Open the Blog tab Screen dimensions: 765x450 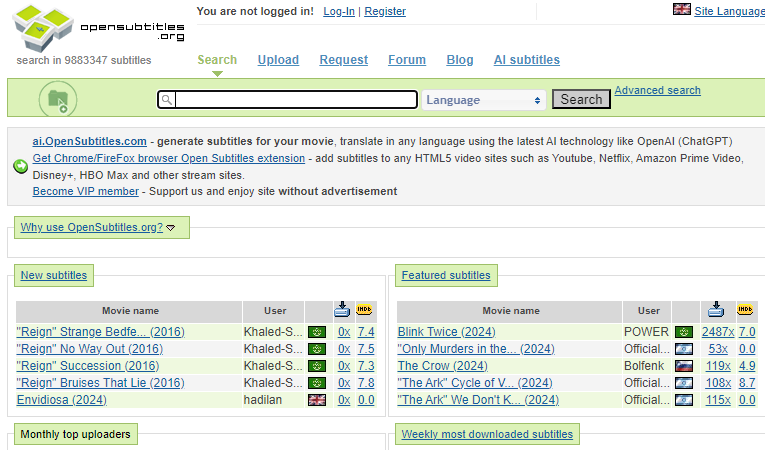point(460,60)
